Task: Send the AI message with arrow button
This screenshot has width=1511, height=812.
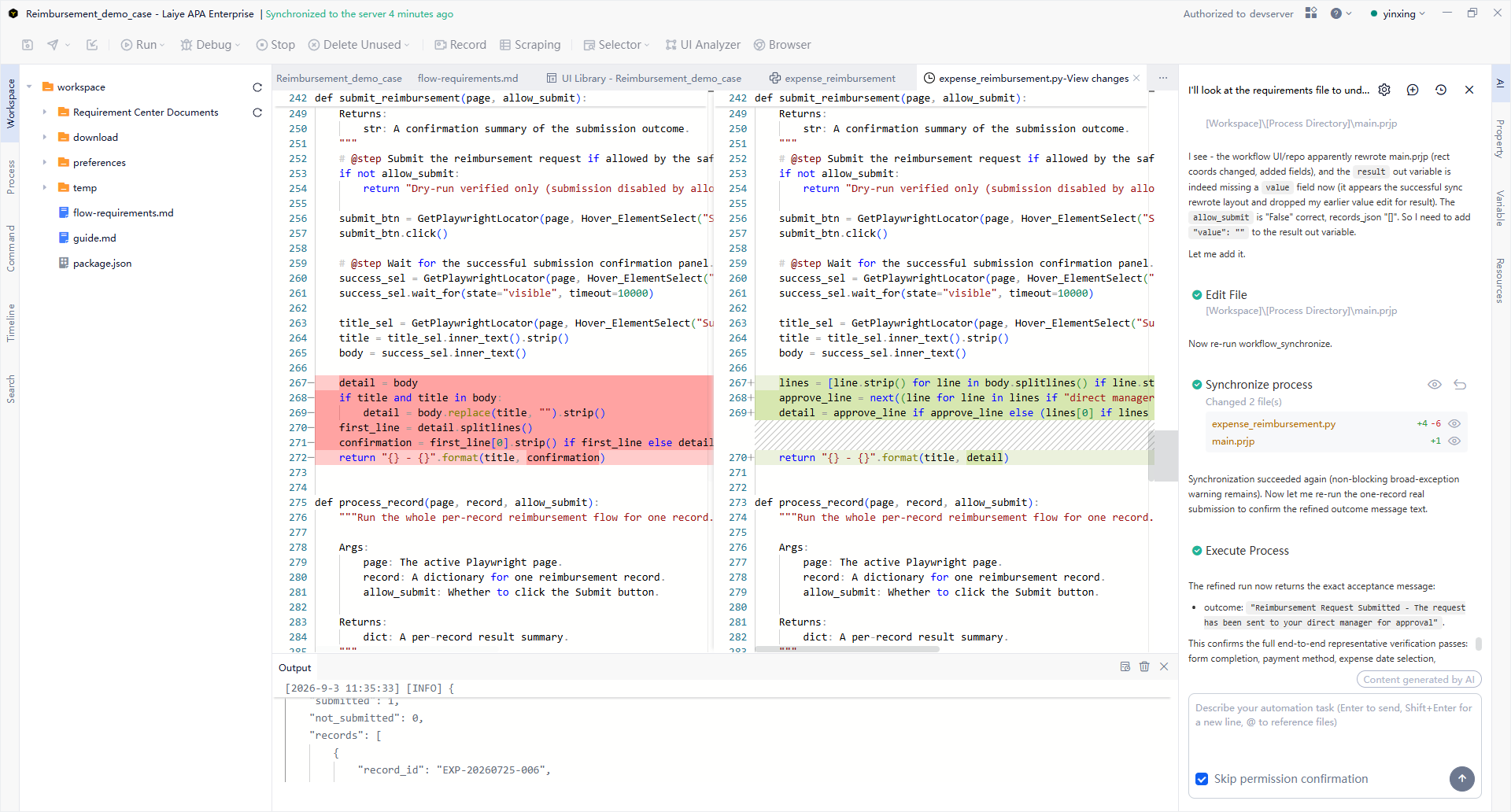Action: click(1461, 779)
